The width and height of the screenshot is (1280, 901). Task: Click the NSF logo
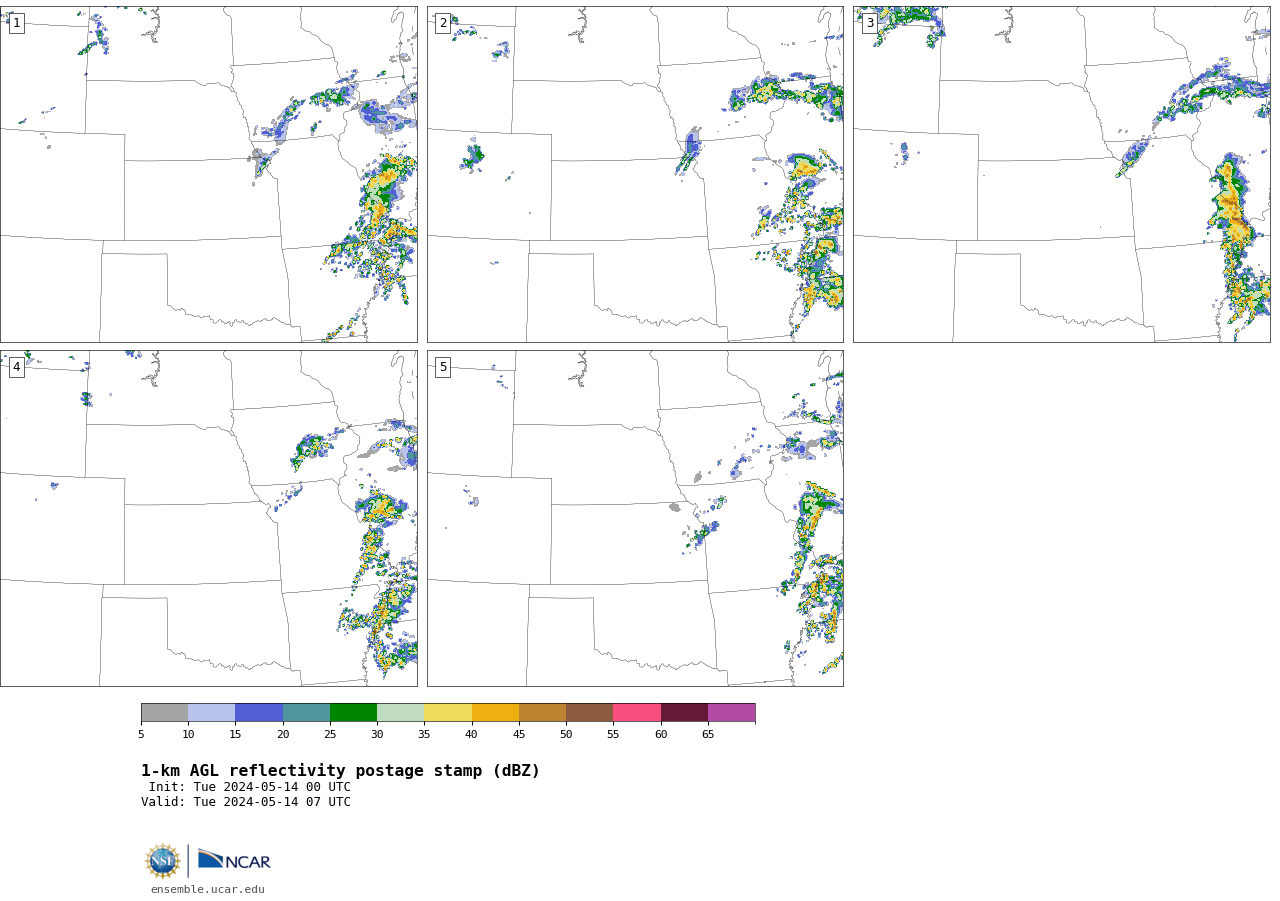163,861
